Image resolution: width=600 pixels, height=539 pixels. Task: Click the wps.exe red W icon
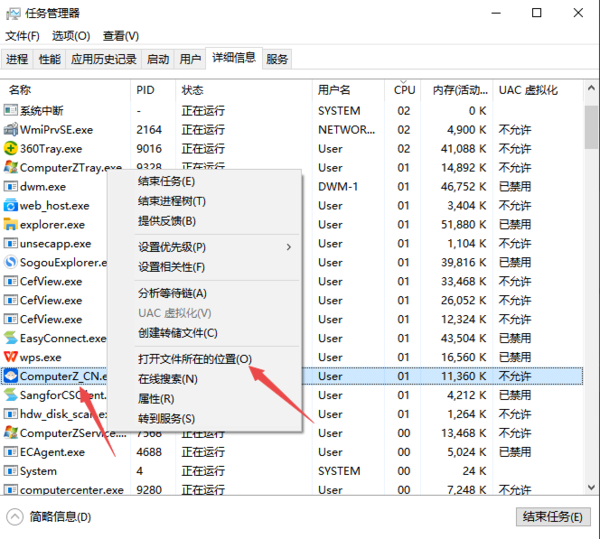click(11, 357)
